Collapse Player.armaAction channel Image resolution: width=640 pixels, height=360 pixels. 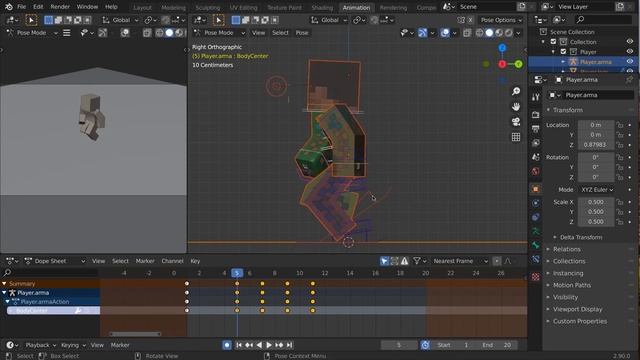click(7, 302)
